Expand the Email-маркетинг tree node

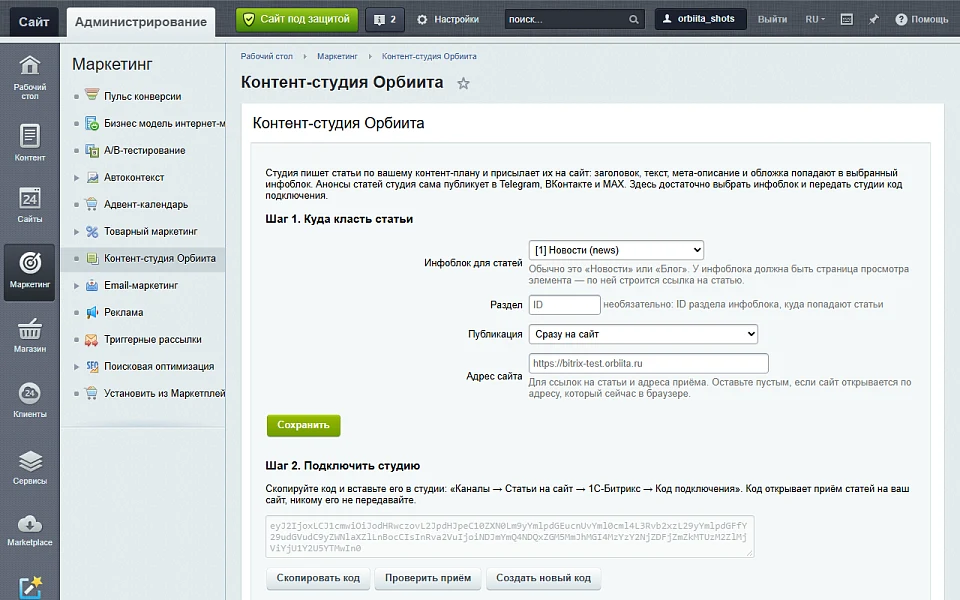click(77, 285)
